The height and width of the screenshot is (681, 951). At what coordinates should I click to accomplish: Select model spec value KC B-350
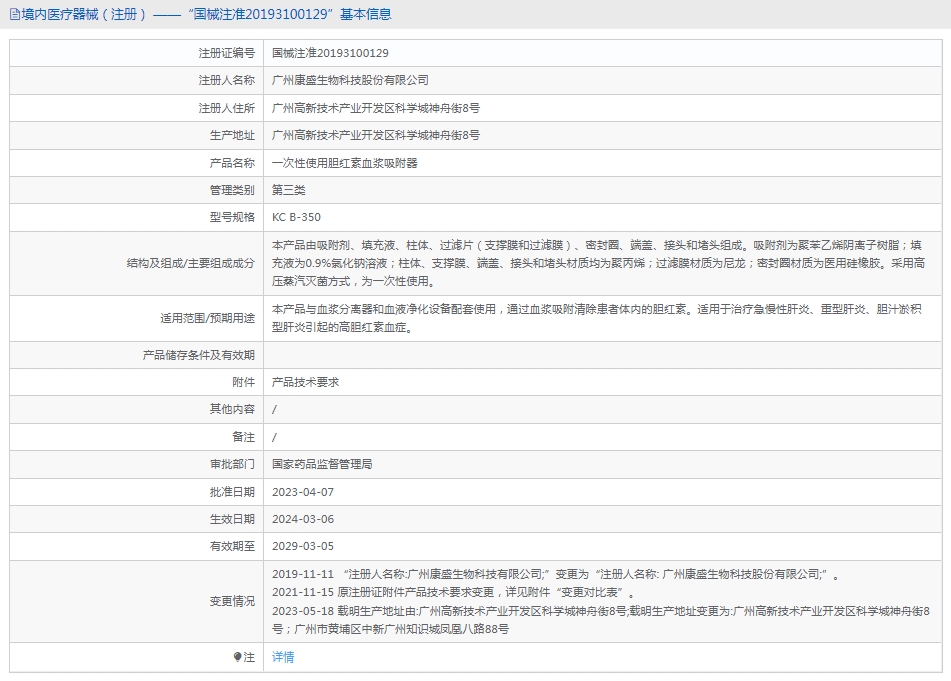click(x=296, y=217)
